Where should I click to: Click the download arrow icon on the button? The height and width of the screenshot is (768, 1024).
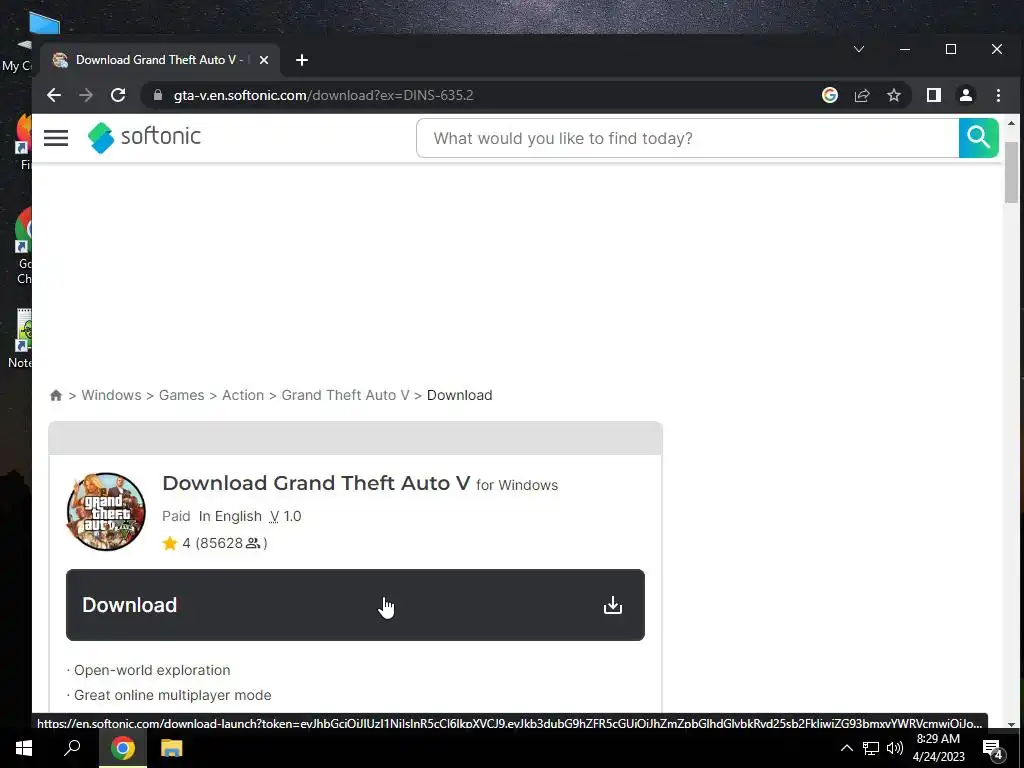pyautogui.click(x=613, y=605)
